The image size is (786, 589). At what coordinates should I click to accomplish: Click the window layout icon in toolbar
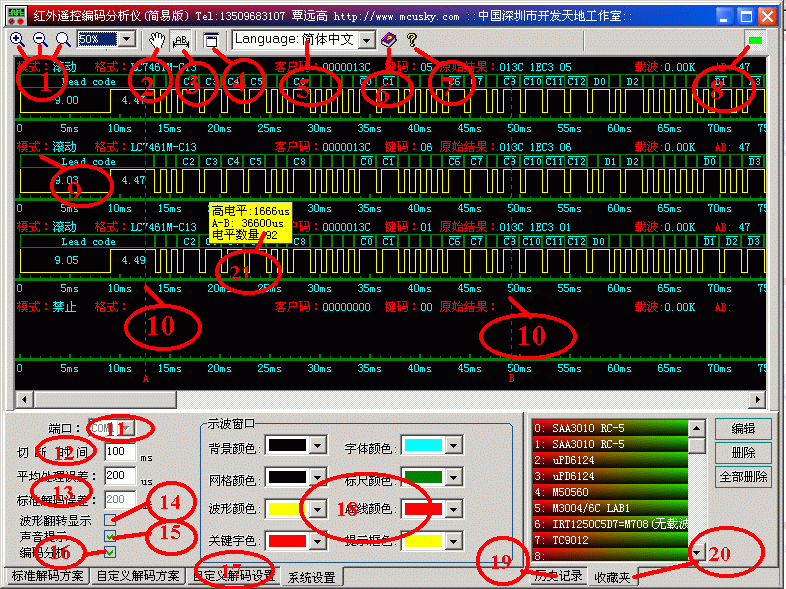click(x=211, y=39)
